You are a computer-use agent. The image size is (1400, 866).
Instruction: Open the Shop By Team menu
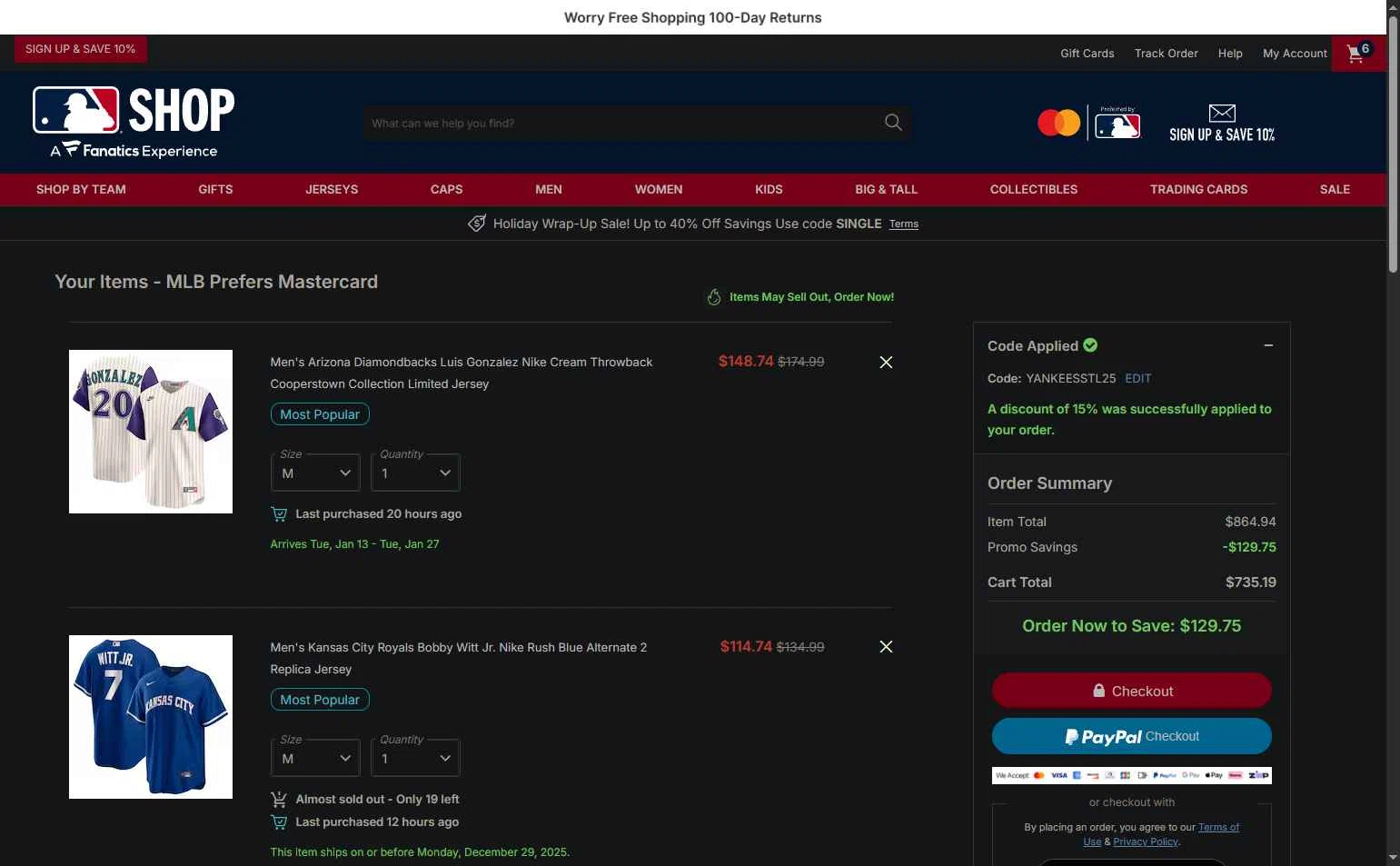[x=81, y=189]
